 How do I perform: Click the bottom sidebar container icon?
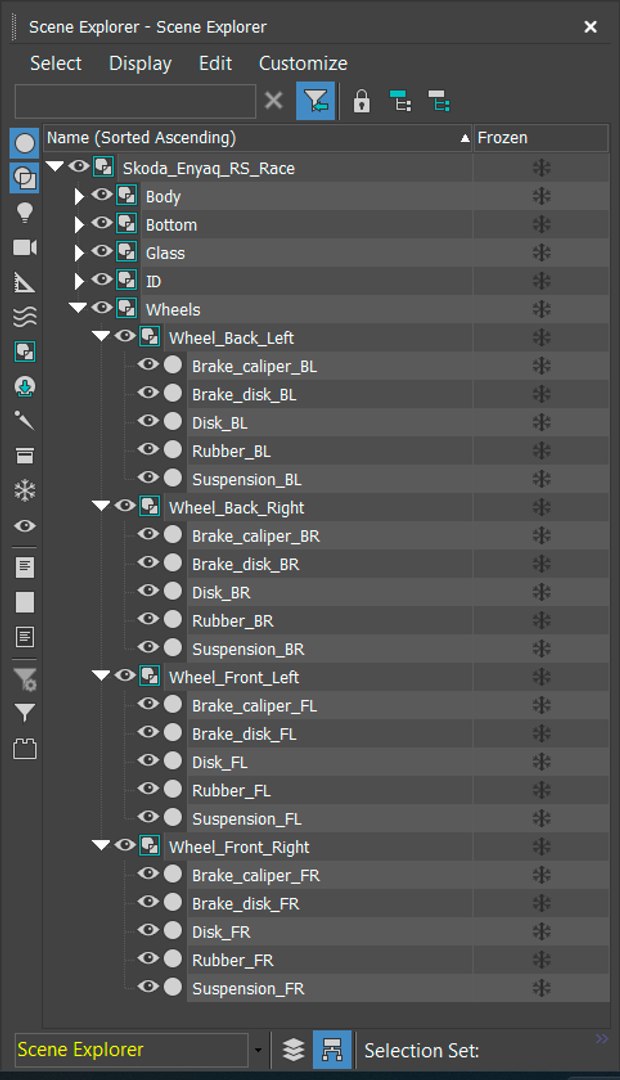point(25,749)
